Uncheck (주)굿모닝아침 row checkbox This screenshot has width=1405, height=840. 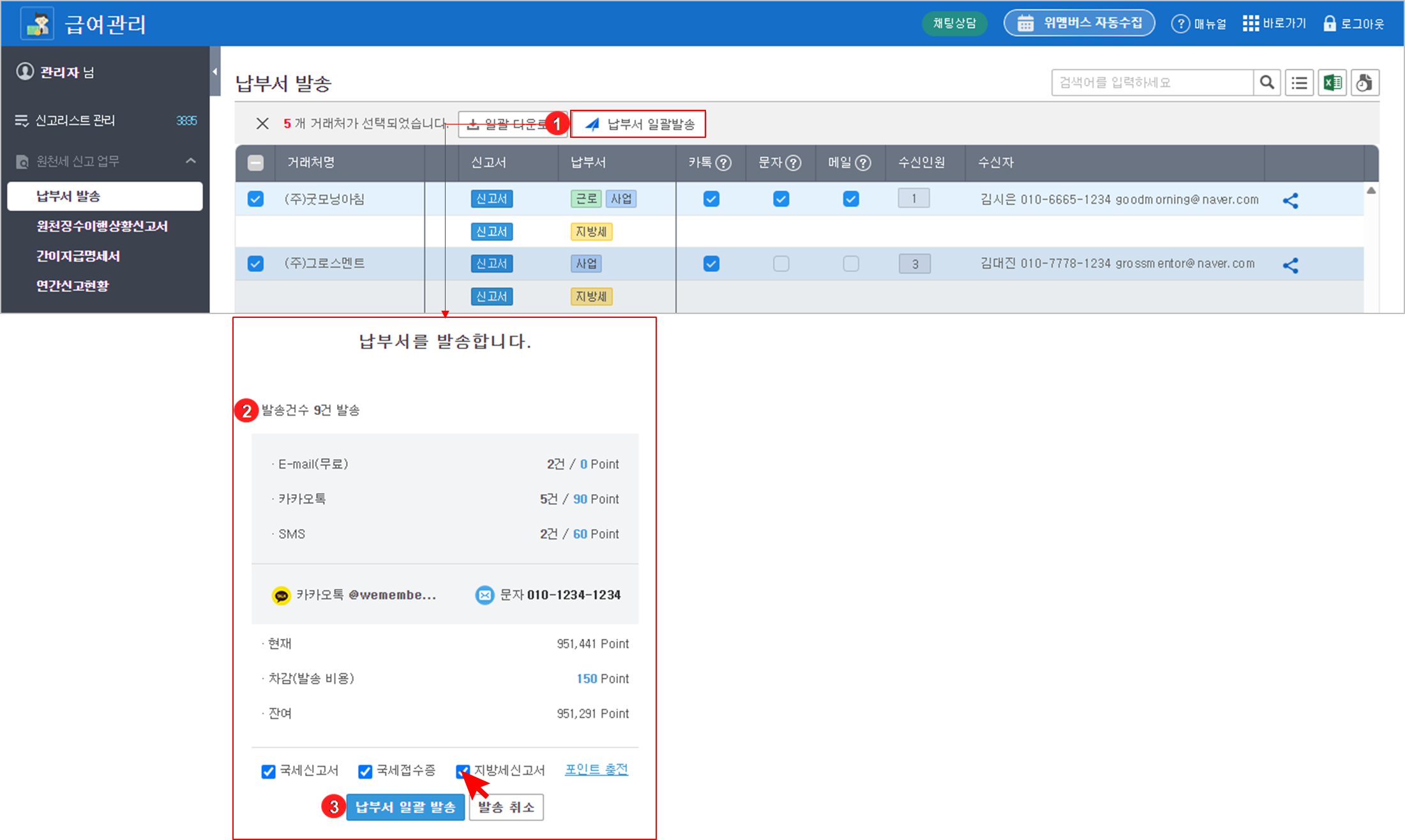coord(255,199)
